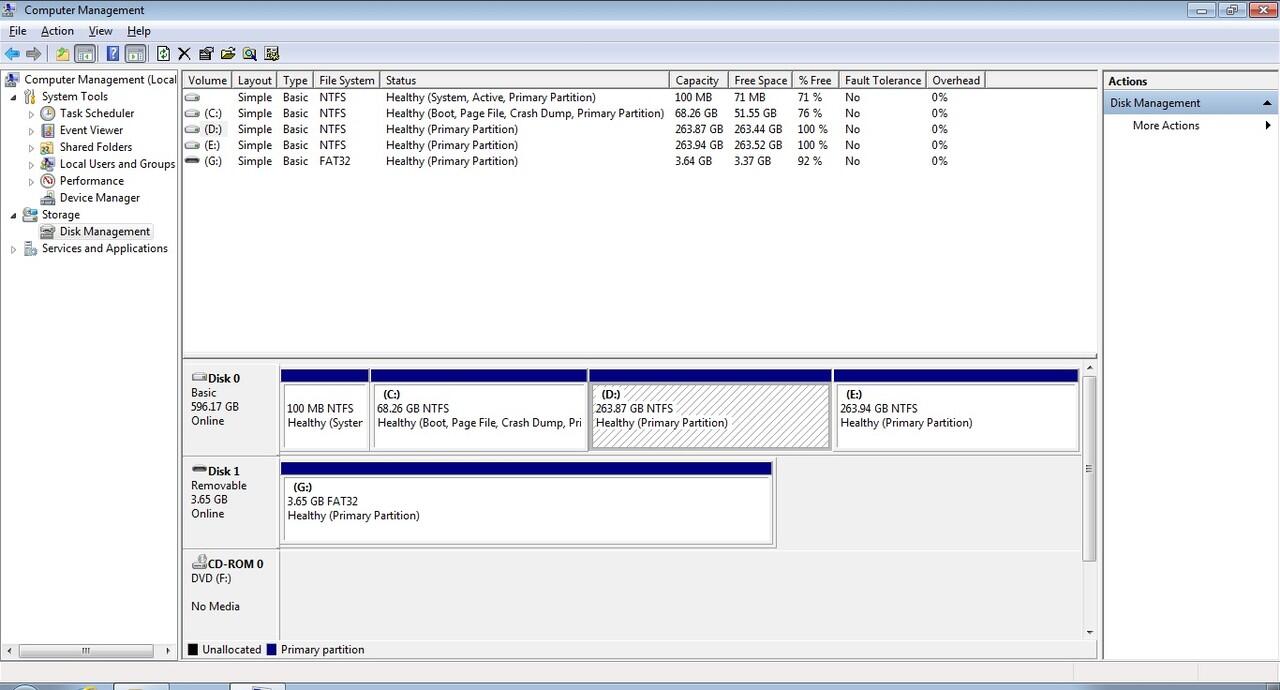Sort by the Fault Tolerance column header
The height and width of the screenshot is (690, 1280).
tap(882, 80)
